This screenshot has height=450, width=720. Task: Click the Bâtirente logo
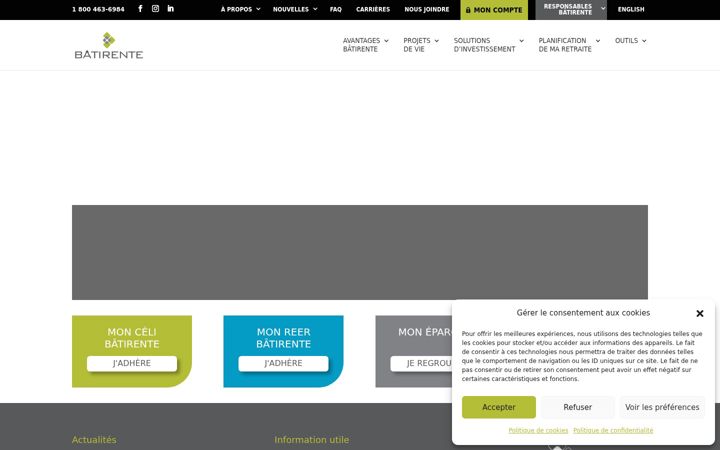(109, 45)
